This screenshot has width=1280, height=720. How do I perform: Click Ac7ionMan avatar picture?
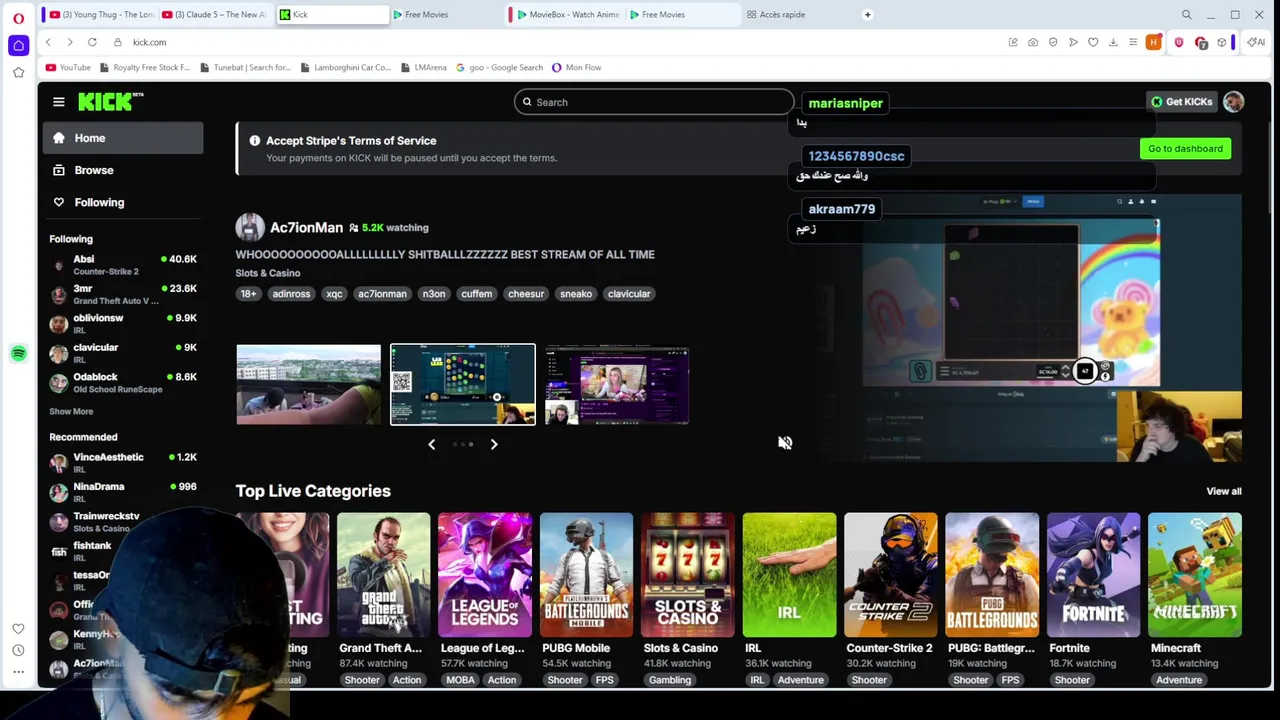[x=250, y=228]
